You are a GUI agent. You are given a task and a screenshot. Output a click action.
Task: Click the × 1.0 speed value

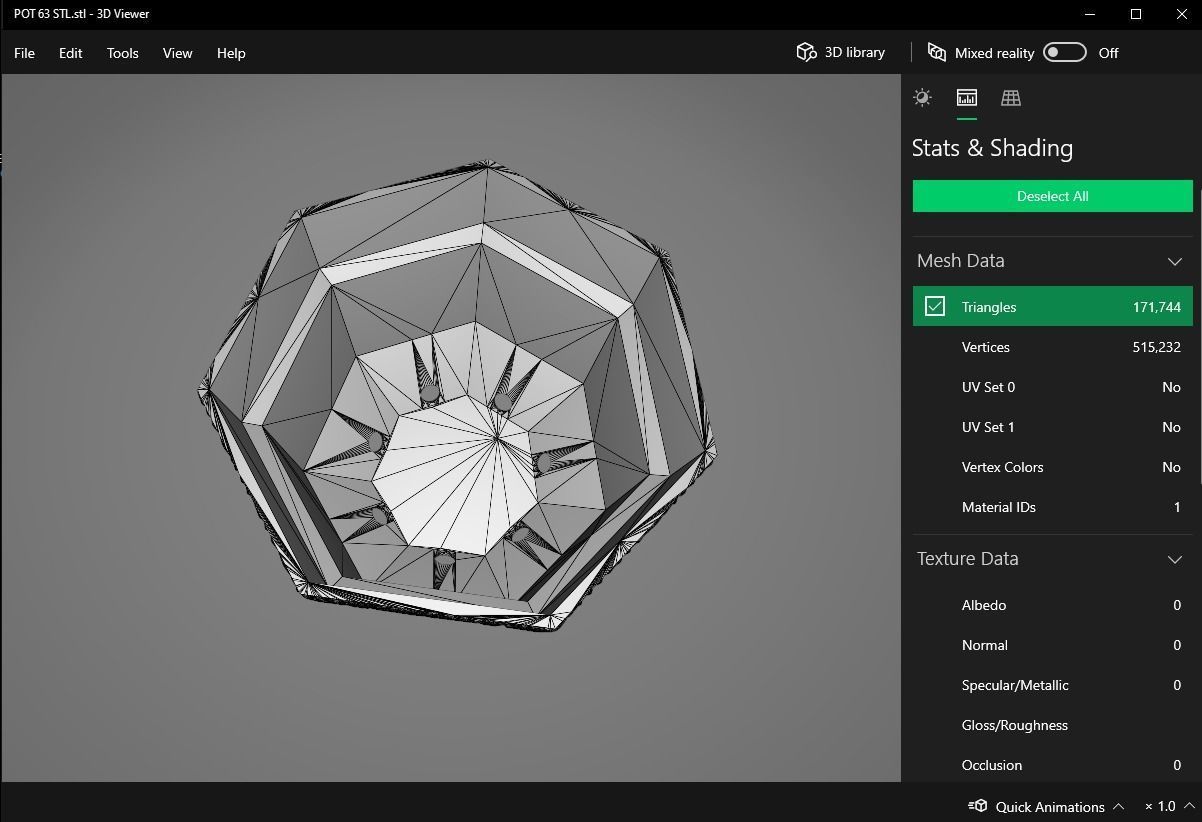point(1160,806)
